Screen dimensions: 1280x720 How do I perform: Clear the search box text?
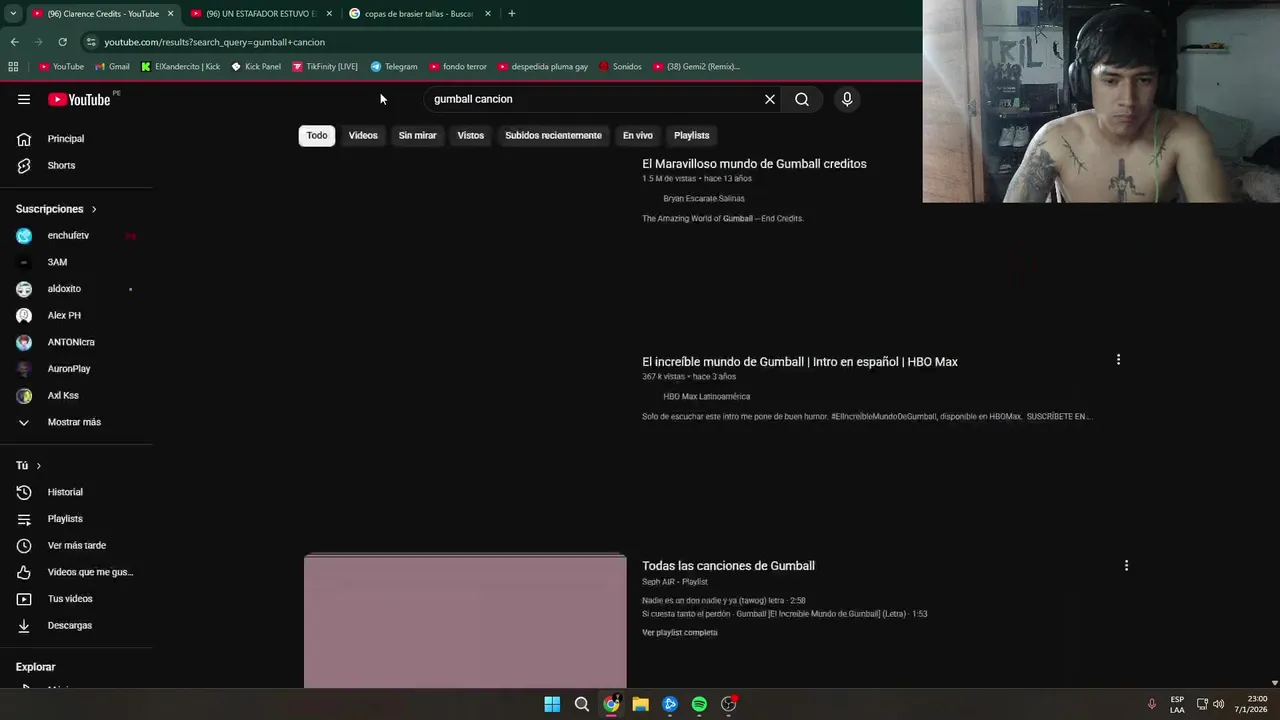pyautogui.click(x=770, y=99)
